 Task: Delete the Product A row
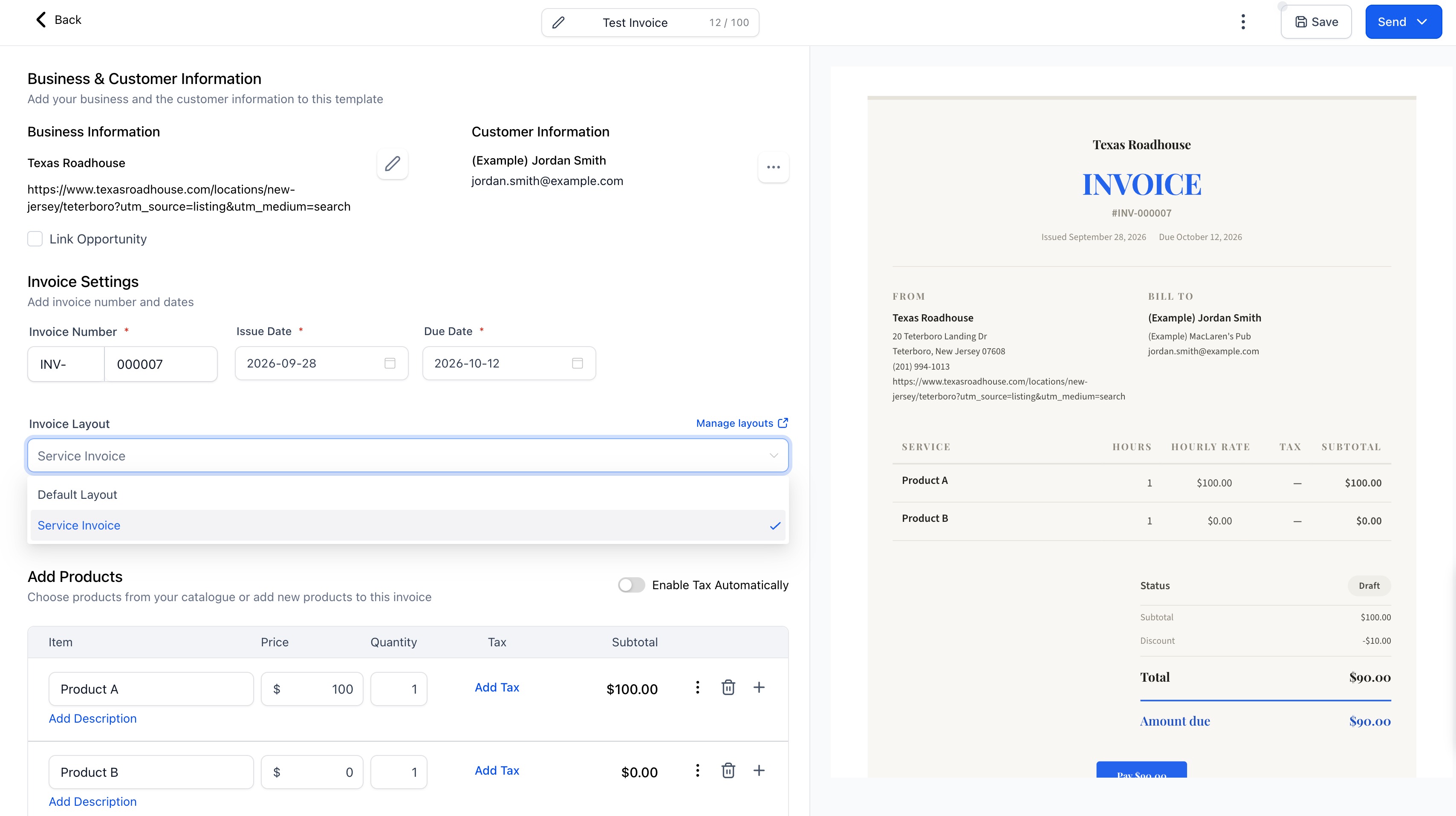click(x=728, y=687)
